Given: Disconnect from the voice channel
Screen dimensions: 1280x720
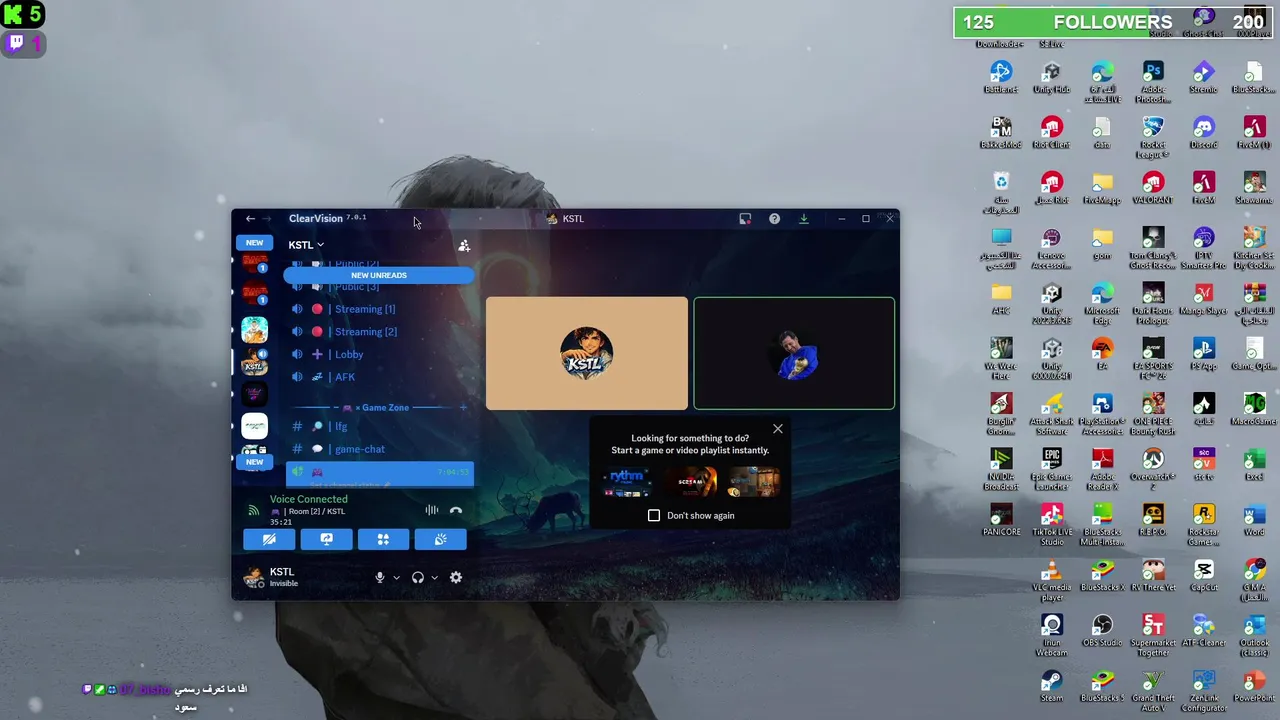Looking at the screenshot, I should pyautogui.click(x=456, y=510).
